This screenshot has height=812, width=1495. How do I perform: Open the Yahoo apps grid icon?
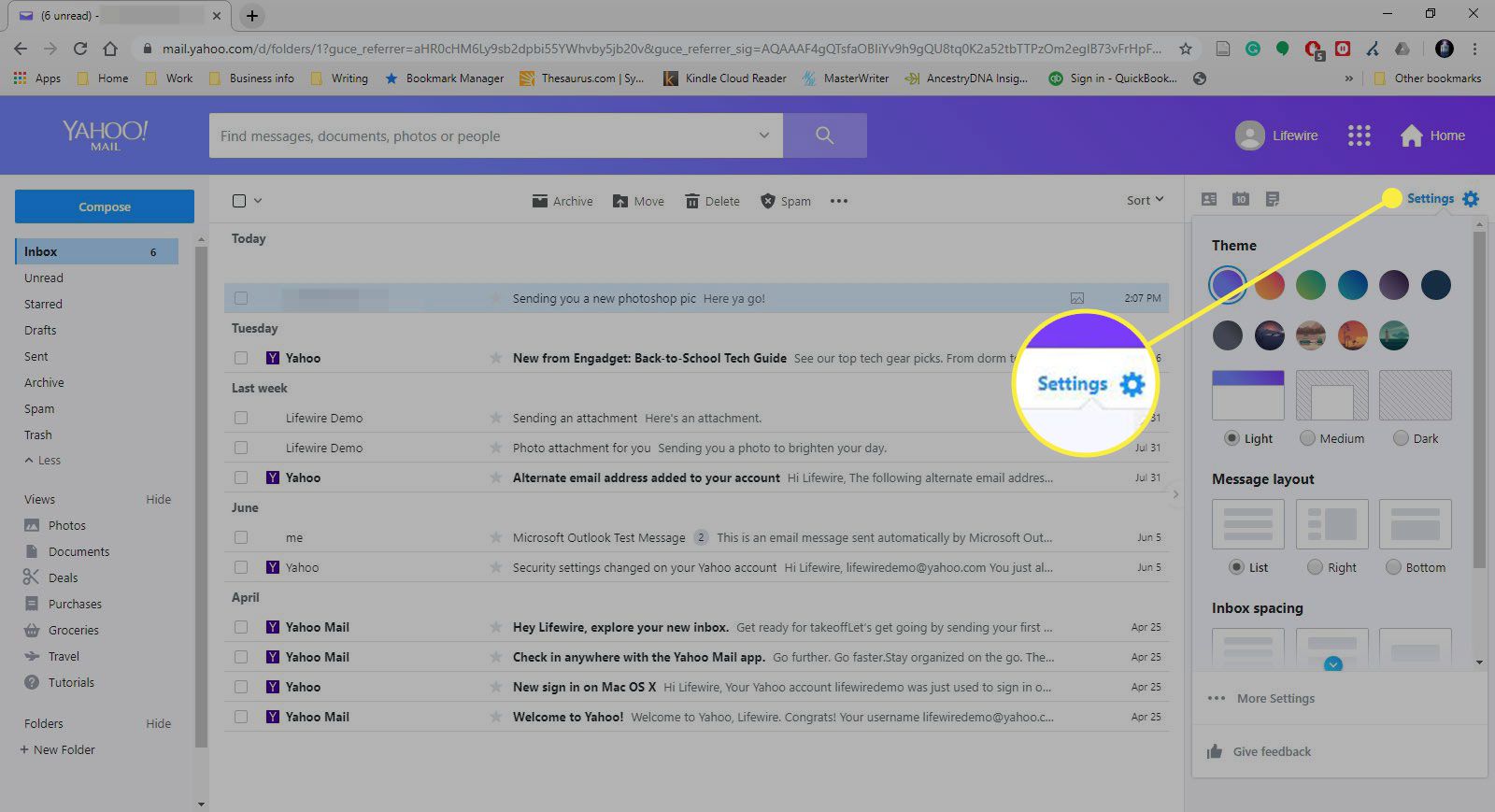click(x=1359, y=135)
